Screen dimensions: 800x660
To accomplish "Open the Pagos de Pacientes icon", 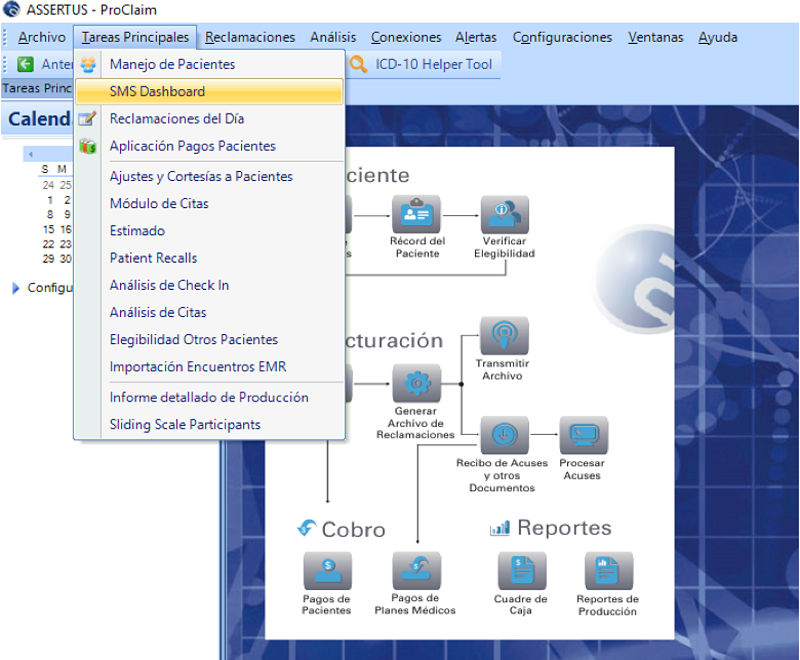I will click(327, 571).
